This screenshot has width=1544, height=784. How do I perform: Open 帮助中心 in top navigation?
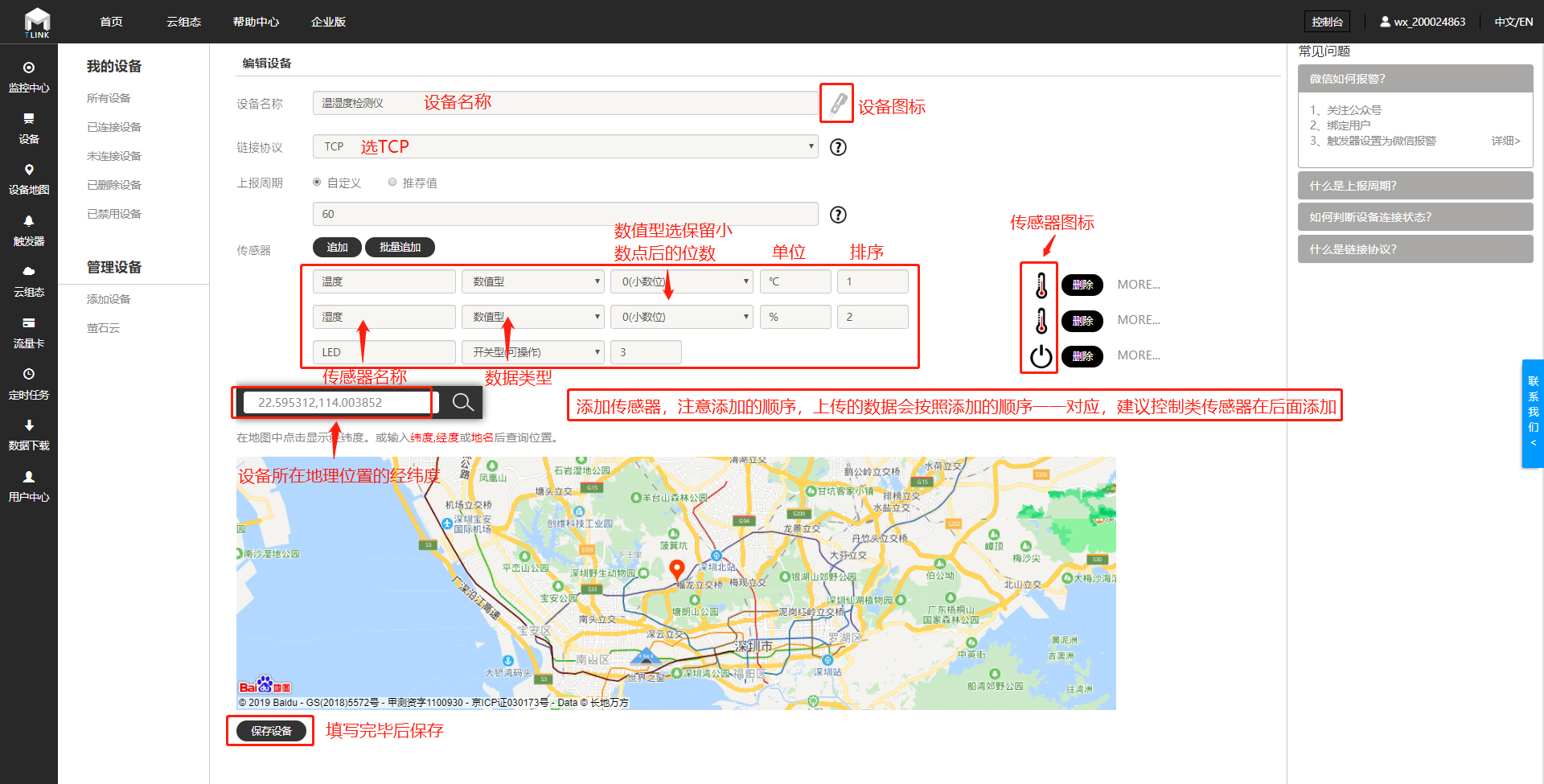point(256,22)
